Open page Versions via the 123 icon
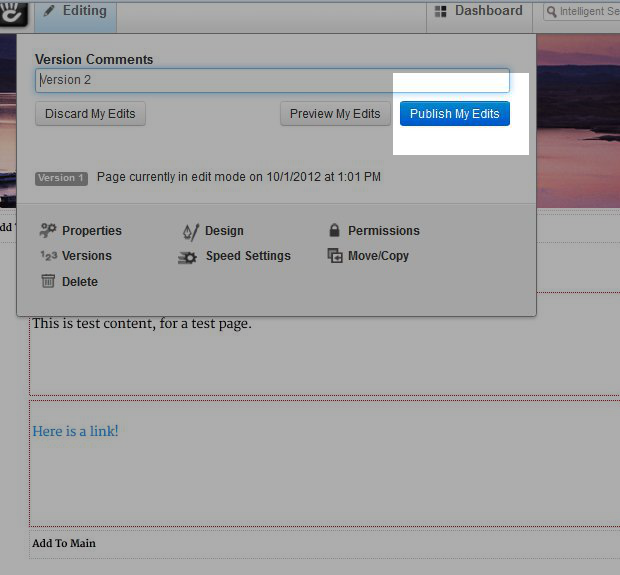The image size is (620, 575). click(48, 256)
